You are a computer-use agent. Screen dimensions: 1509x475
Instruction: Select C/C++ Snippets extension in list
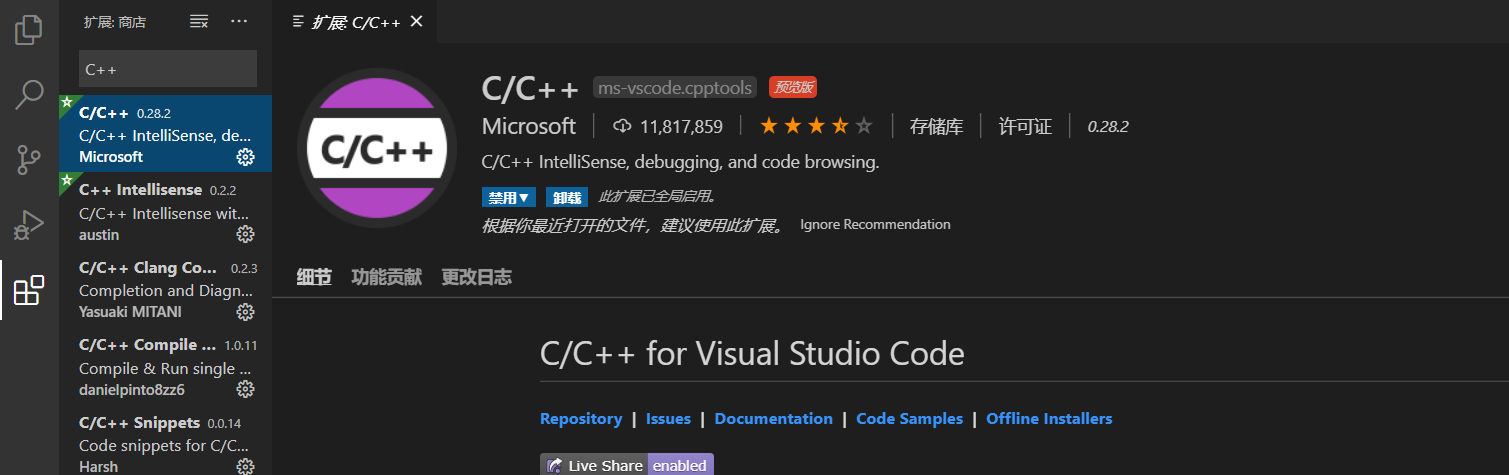(166, 439)
